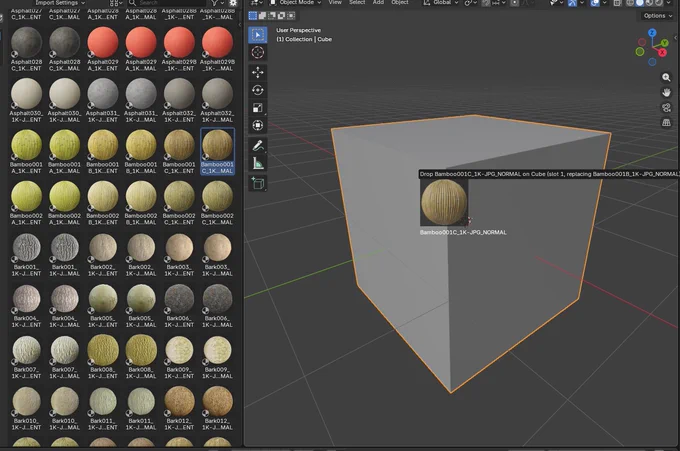The width and height of the screenshot is (680, 451).
Task: Select Bark001_ 1K-J...ENT gray material
Action: 26,254
